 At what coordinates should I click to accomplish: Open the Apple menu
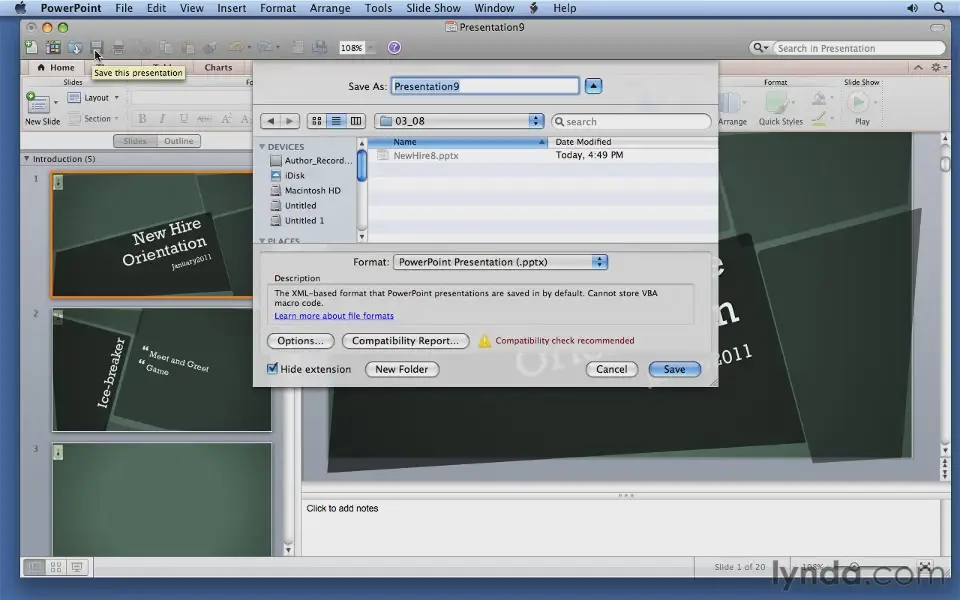[20, 8]
